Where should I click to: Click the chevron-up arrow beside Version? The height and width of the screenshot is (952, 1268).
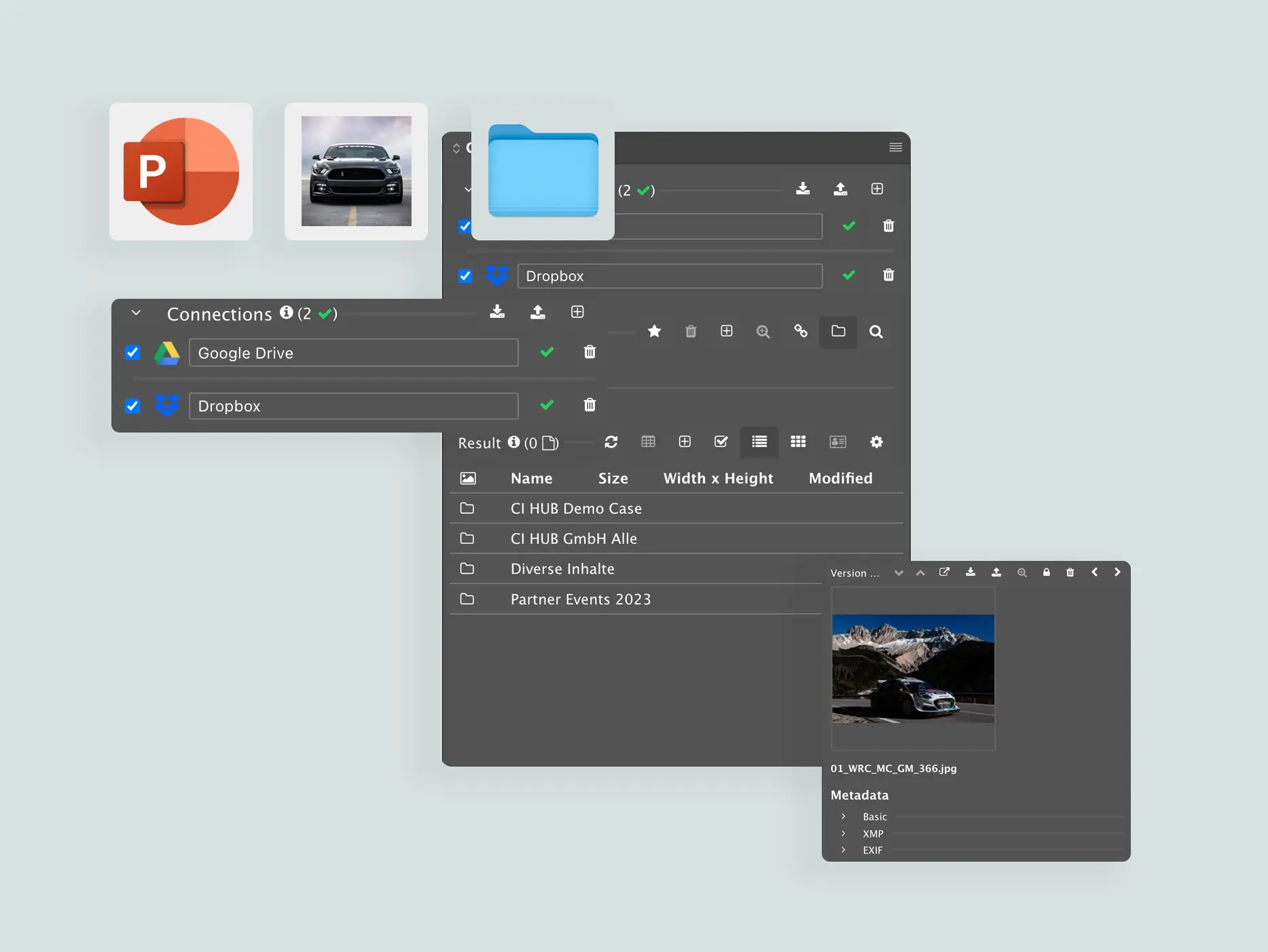click(x=920, y=572)
